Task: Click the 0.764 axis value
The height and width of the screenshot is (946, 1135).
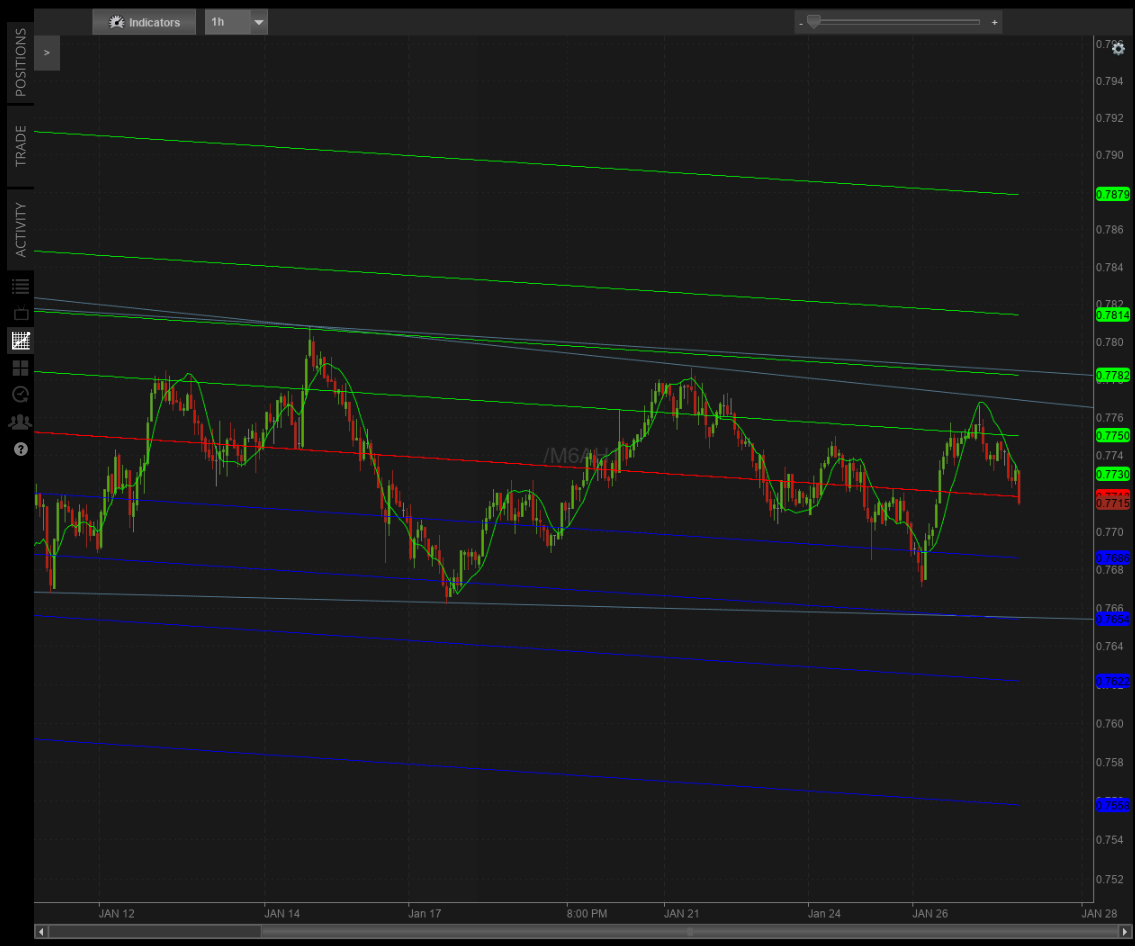Action: (1110, 646)
